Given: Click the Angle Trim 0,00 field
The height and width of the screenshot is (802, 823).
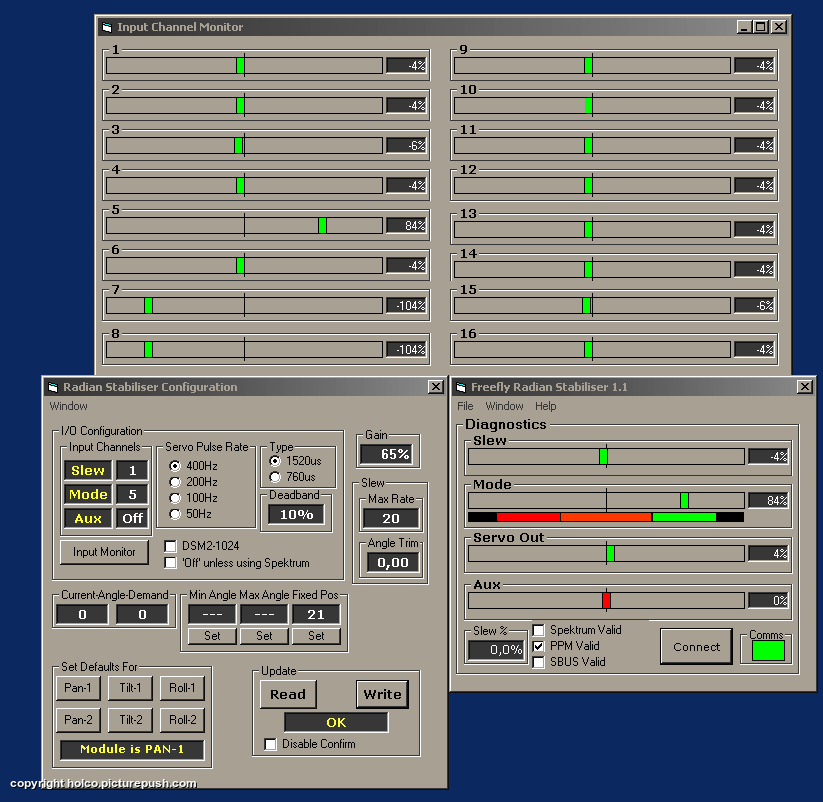Looking at the screenshot, I should (x=393, y=563).
